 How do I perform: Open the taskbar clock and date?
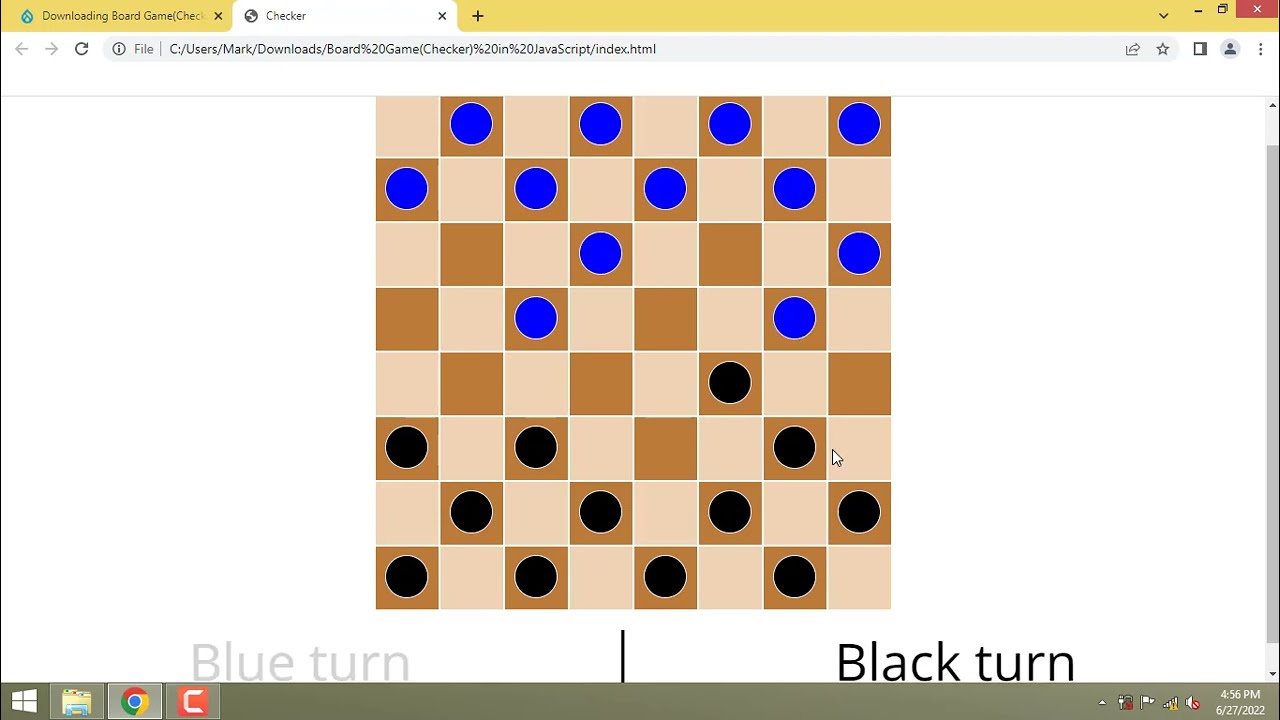point(1240,702)
